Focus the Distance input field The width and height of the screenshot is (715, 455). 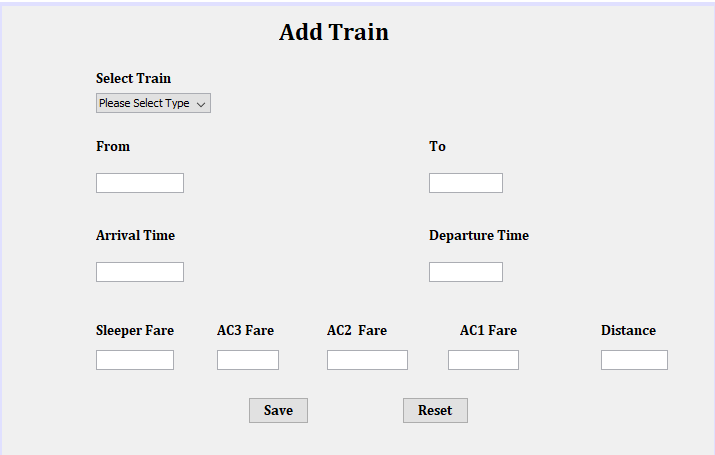[x=634, y=360]
